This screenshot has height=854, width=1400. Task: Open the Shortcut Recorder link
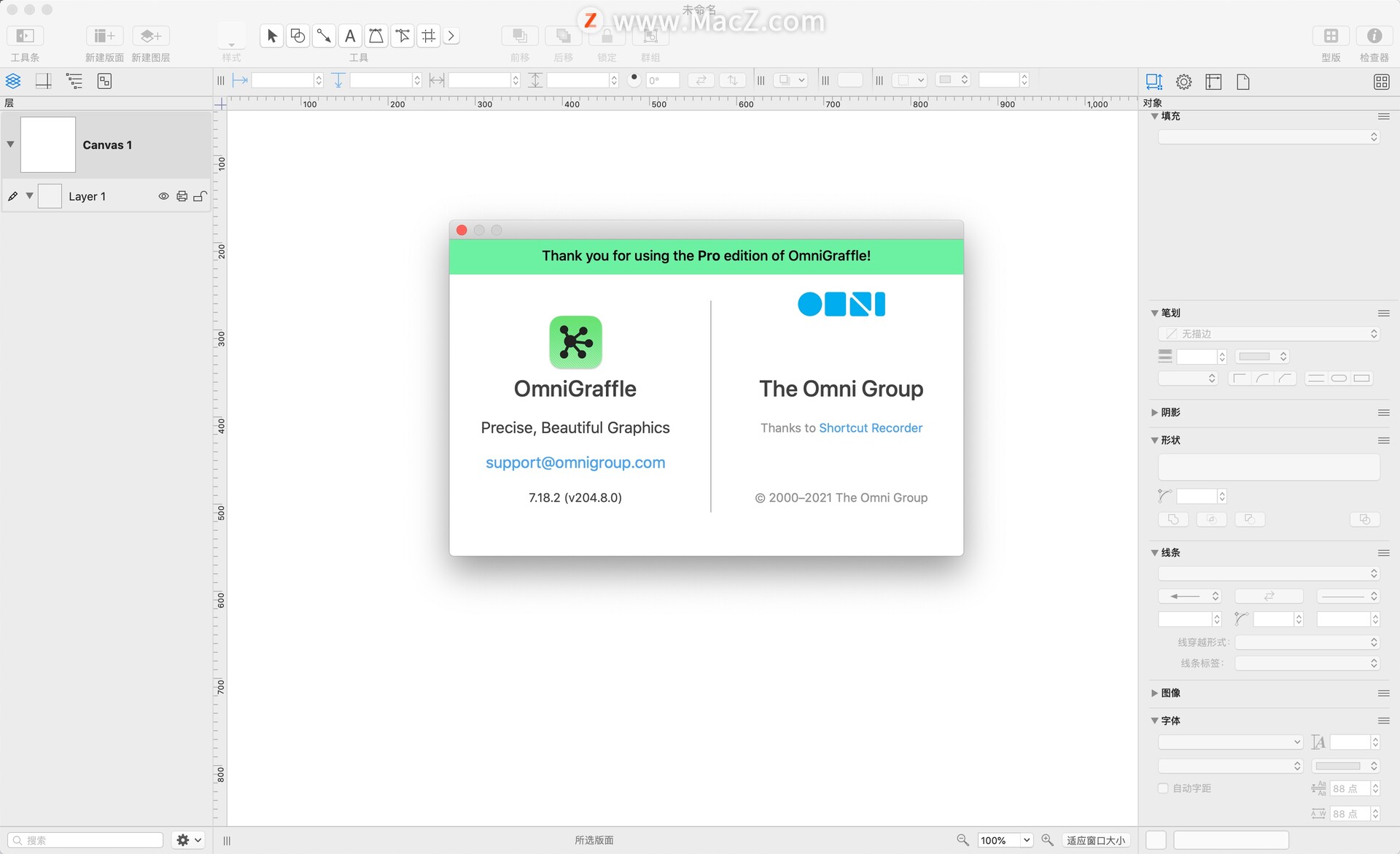coord(871,428)
